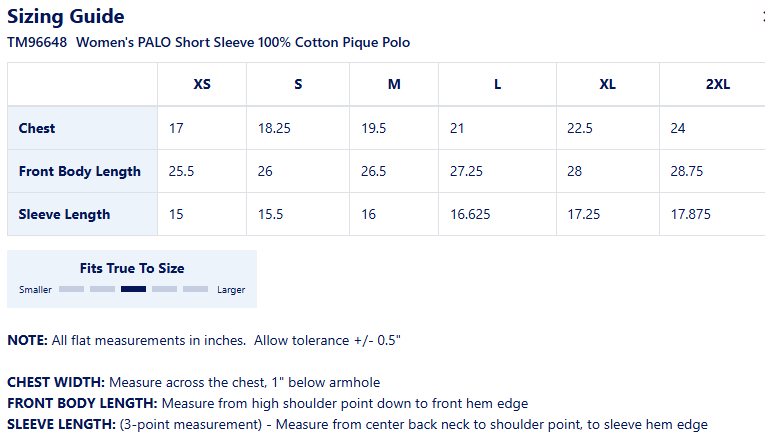Click the 19.5 chest value for M
Screen dimensions: 765x445
pos(373,128)
